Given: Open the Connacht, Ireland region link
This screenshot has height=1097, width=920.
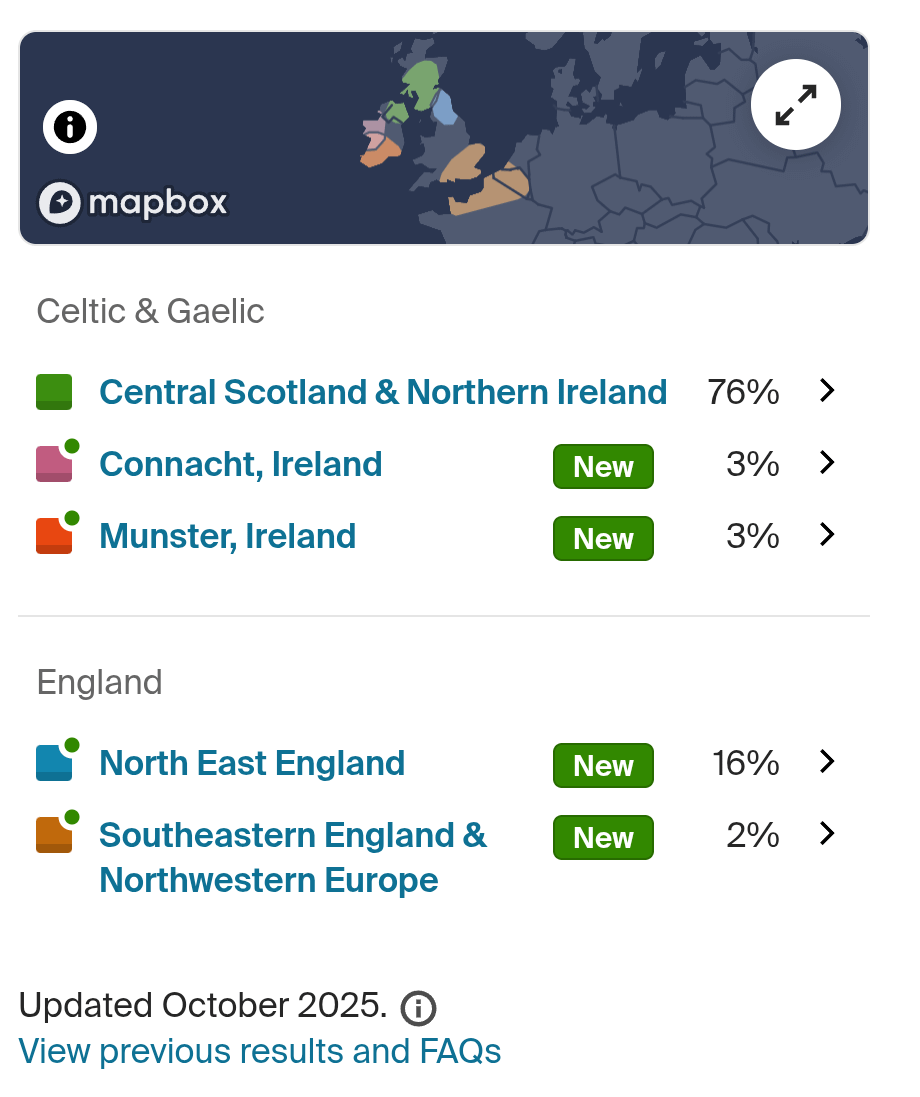Looking at the screenshot, I should pyautogui.click(x=241, y=465).
